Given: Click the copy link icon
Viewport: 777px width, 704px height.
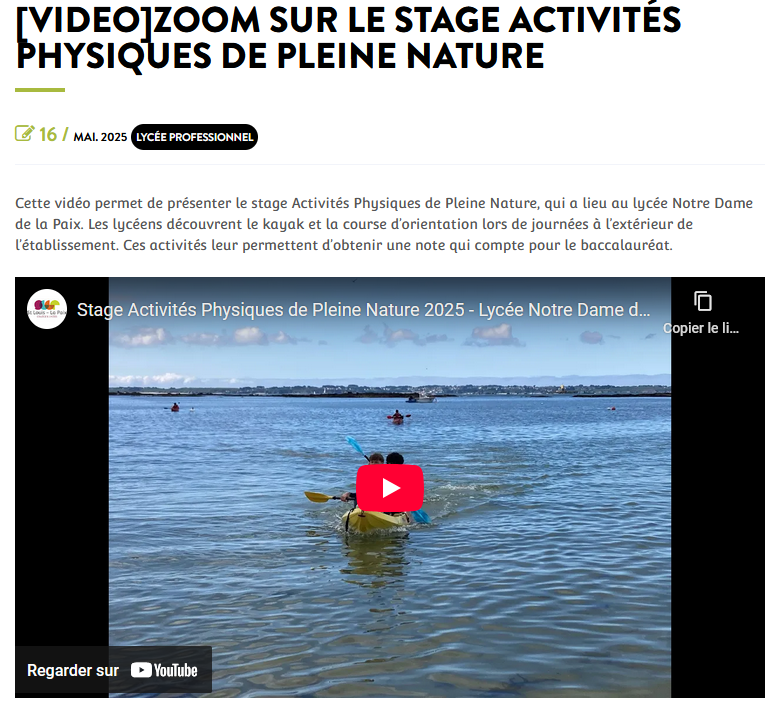Looking at the screenshot, I should pos(703,301).
